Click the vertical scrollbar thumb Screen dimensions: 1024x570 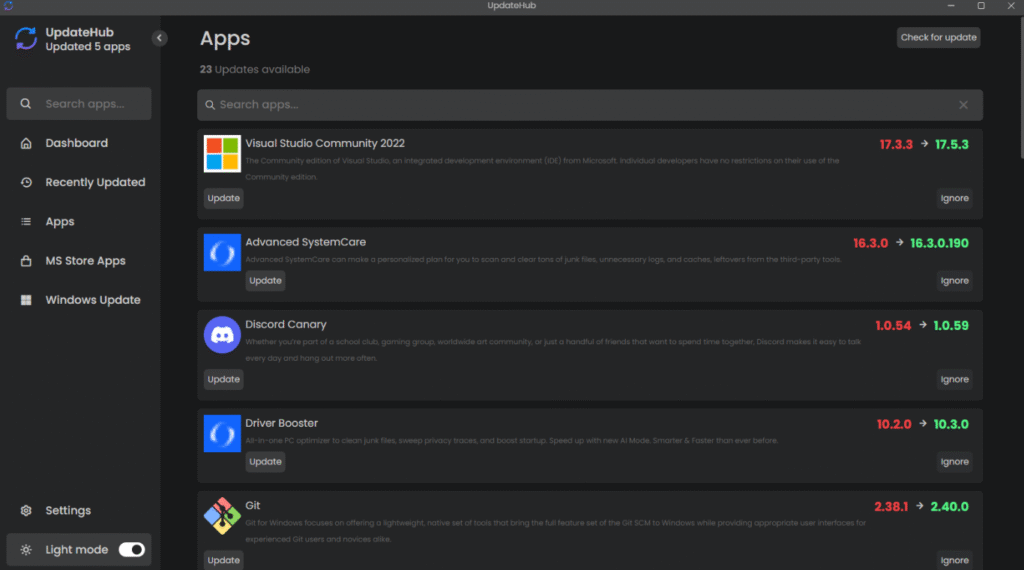[x=1021, y=88]
